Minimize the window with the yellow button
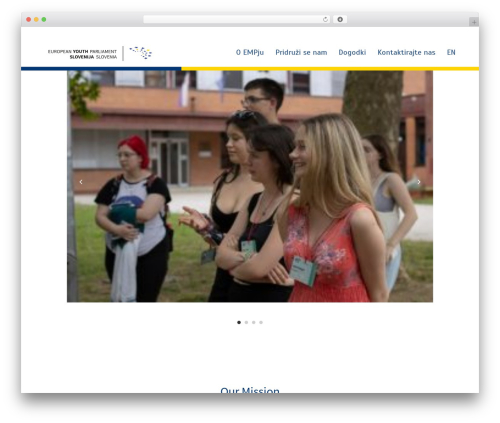500x423 pixels. pos(36,19)
